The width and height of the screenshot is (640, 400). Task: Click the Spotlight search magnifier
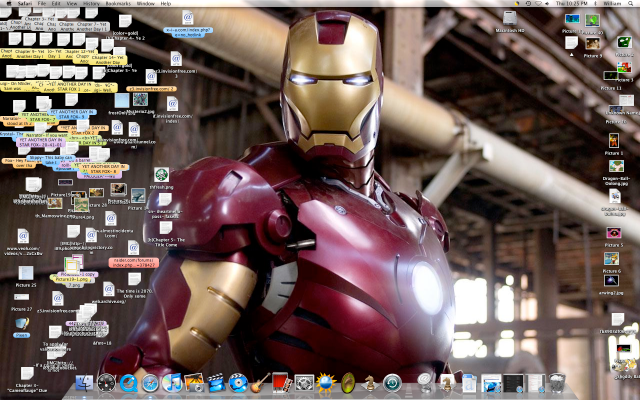tap(632, 4)
